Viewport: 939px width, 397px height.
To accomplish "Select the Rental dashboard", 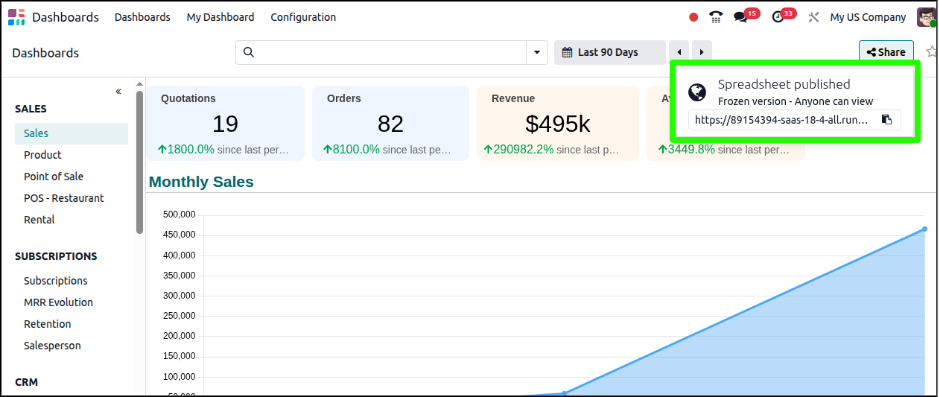I will click(39, 220).
